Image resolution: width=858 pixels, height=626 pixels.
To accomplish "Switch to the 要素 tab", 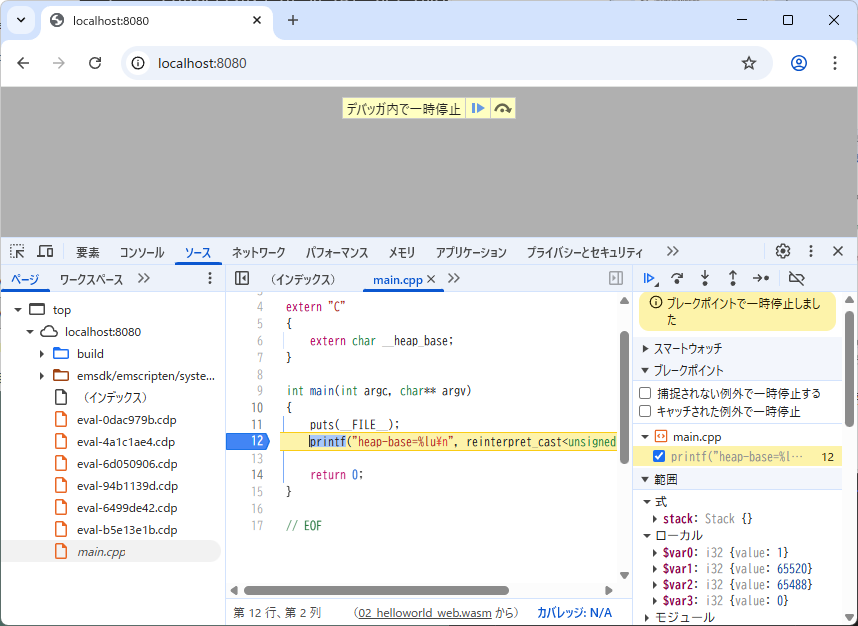I will (88, 252).
